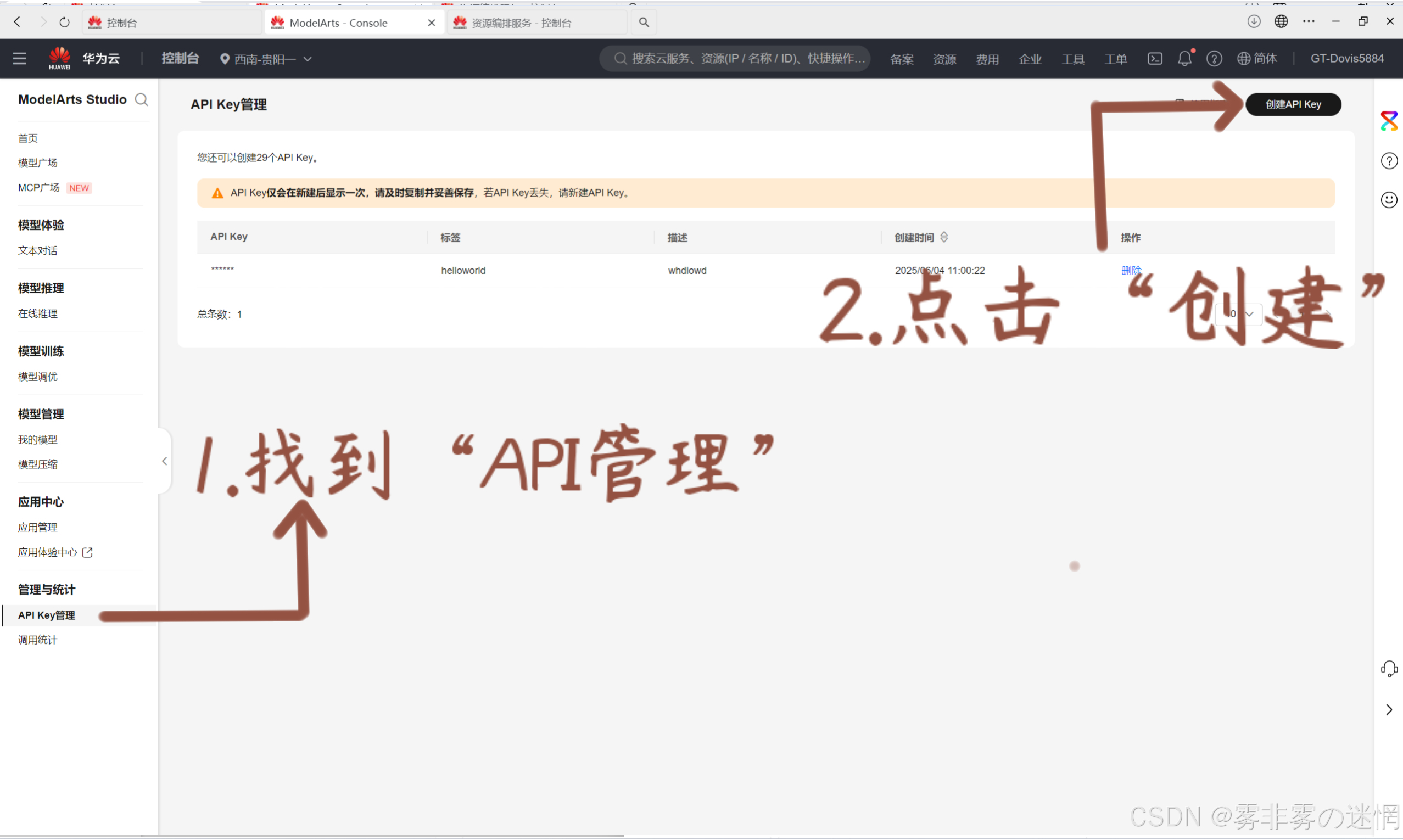Click the 创建API Key button

pyautogui.click(x=1293, y=104)
